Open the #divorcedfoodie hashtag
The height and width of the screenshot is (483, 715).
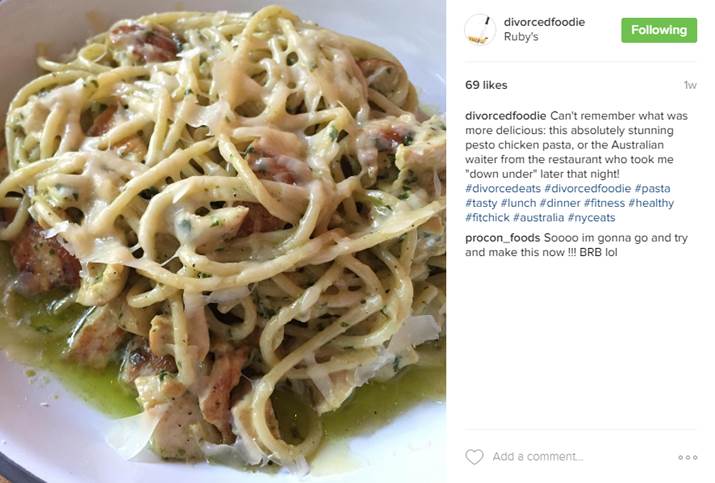(587, 188)
